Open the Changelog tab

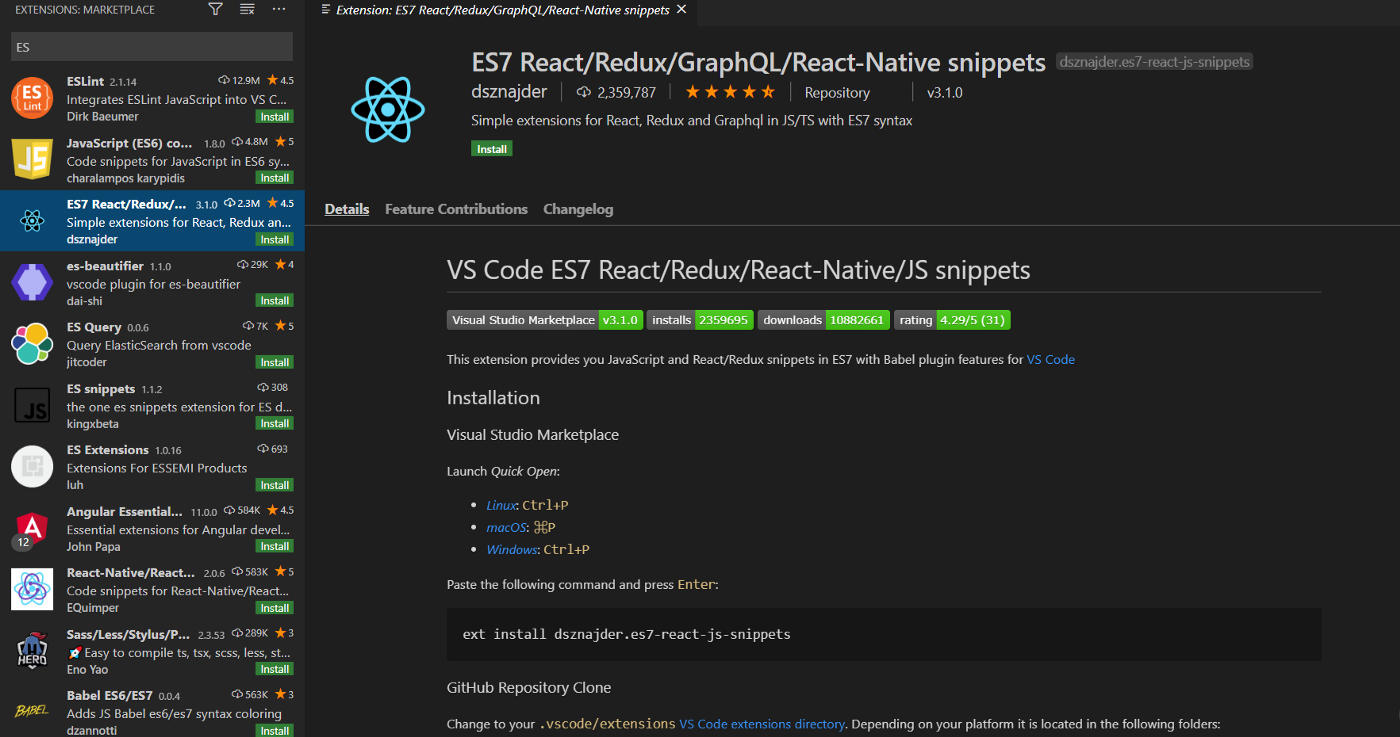tap(578, 209)
